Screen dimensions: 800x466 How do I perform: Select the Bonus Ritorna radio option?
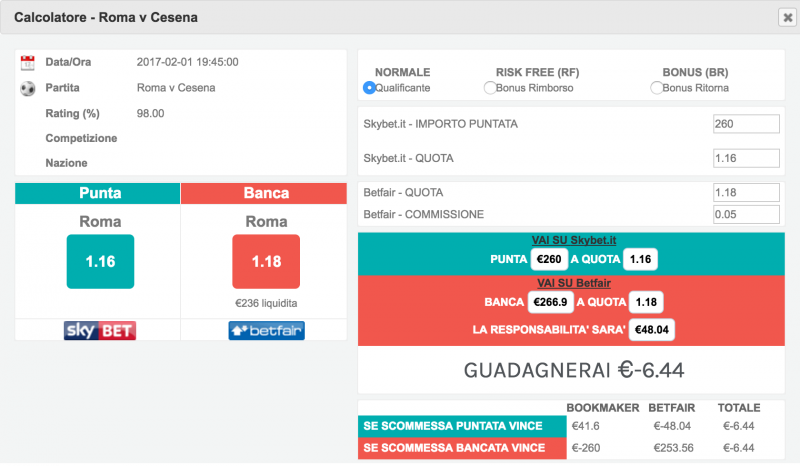[x=656, y=88]
